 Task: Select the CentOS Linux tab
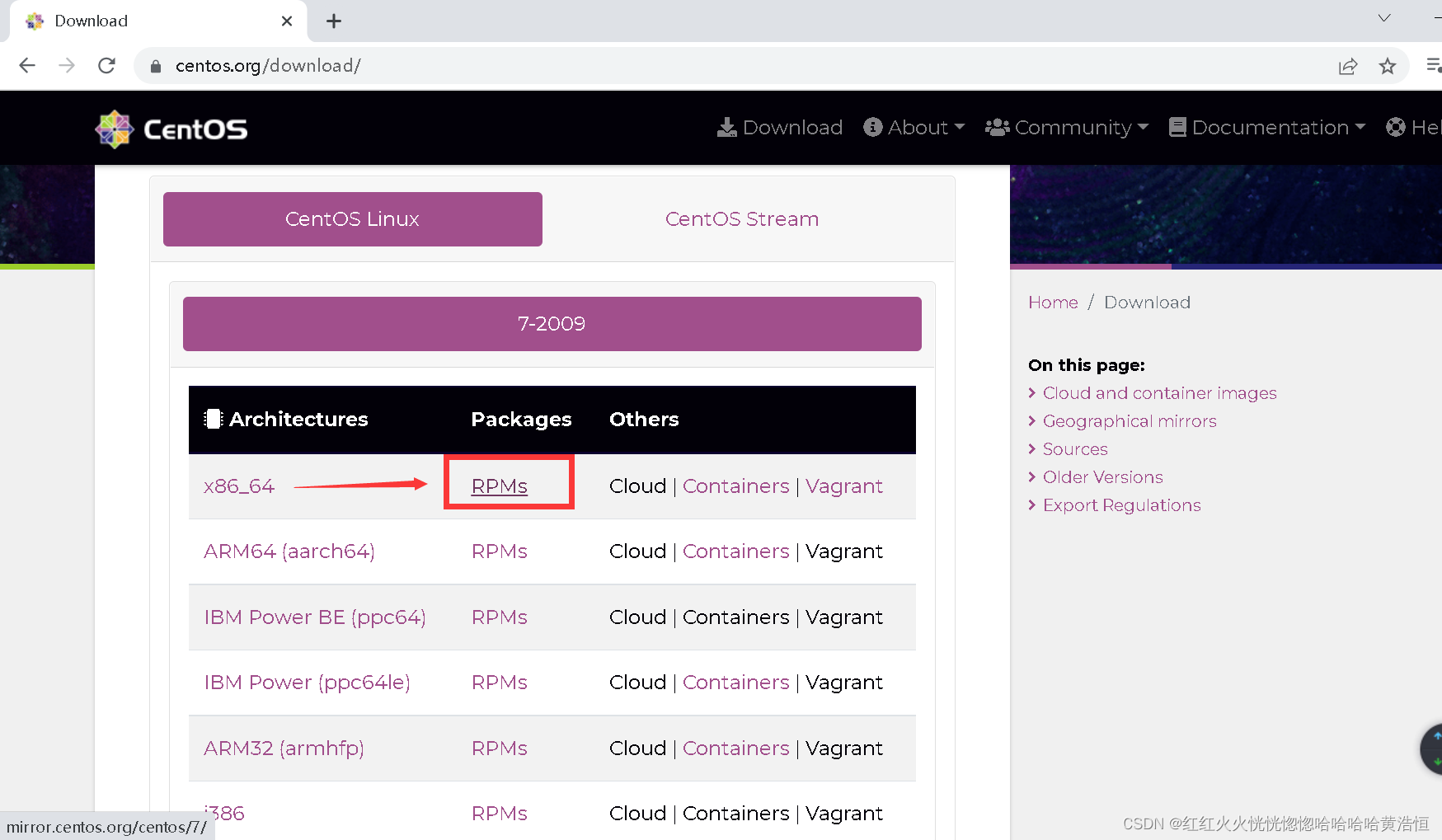pos(353,219)
